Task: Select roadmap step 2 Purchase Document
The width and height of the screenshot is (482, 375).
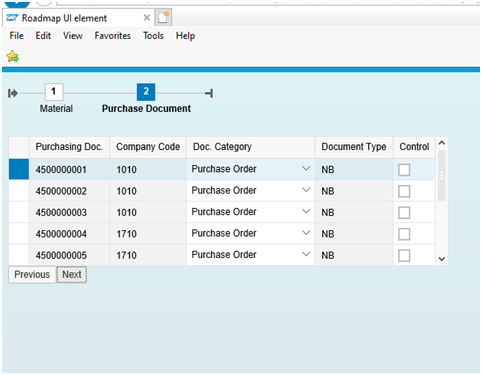Action: (x=146, y=92)
